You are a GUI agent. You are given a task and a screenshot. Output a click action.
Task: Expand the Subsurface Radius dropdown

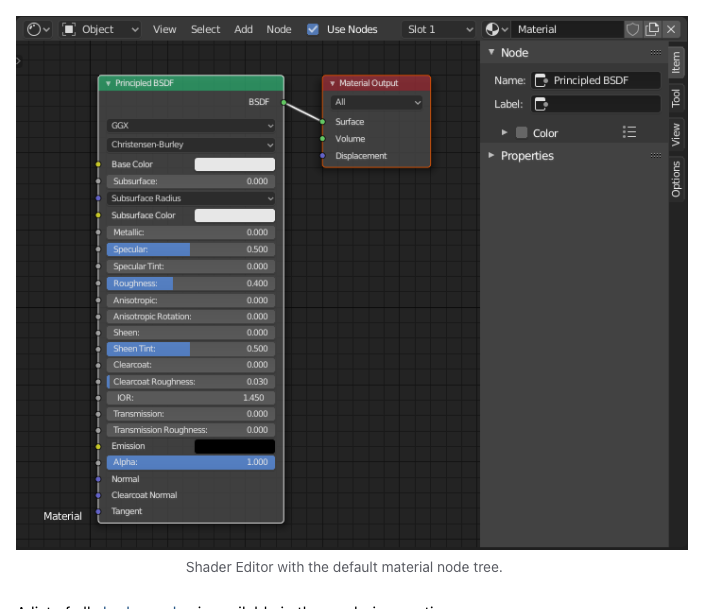pyautogui.click(x=191, y=198)
